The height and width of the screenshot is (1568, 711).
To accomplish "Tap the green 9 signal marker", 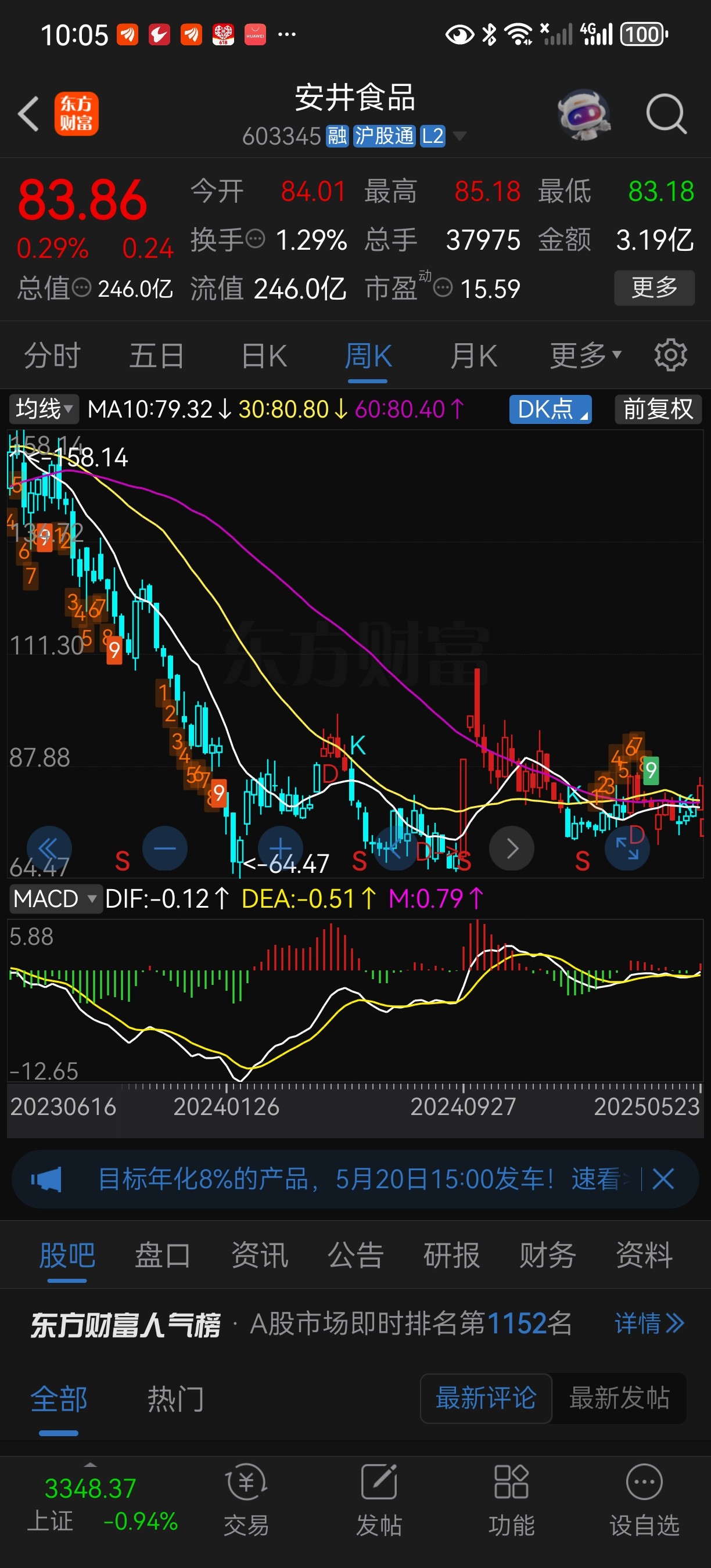I will coord(651,771).
